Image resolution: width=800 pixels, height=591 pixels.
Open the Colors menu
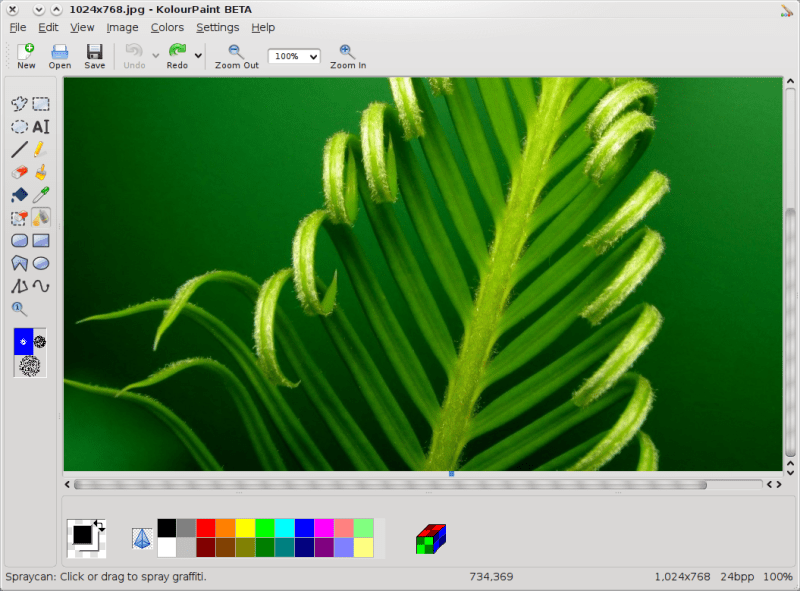pos(167,27)
